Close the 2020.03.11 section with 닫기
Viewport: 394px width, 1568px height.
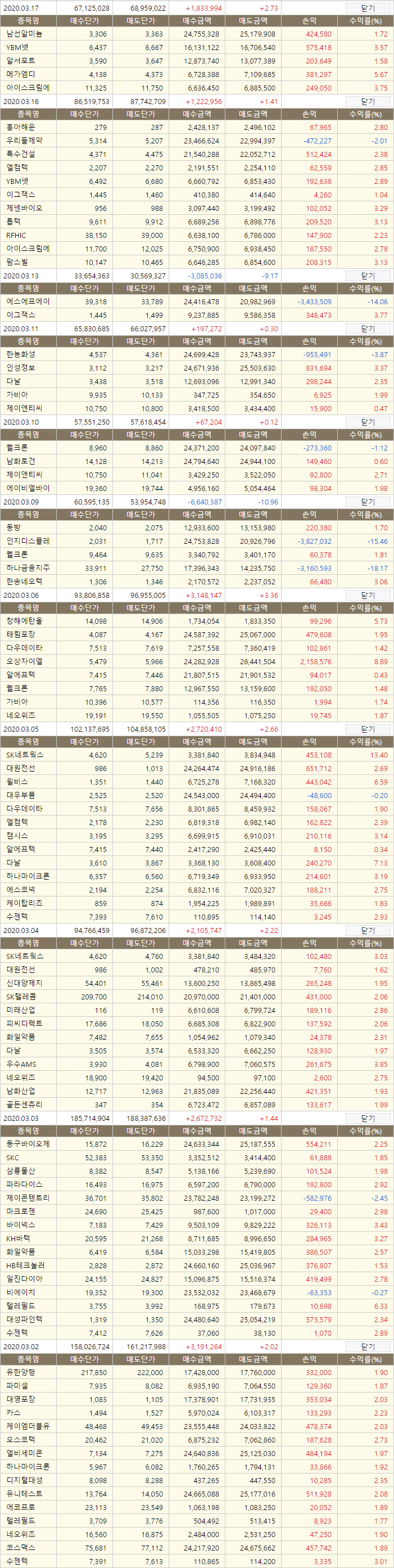(368, 328)
